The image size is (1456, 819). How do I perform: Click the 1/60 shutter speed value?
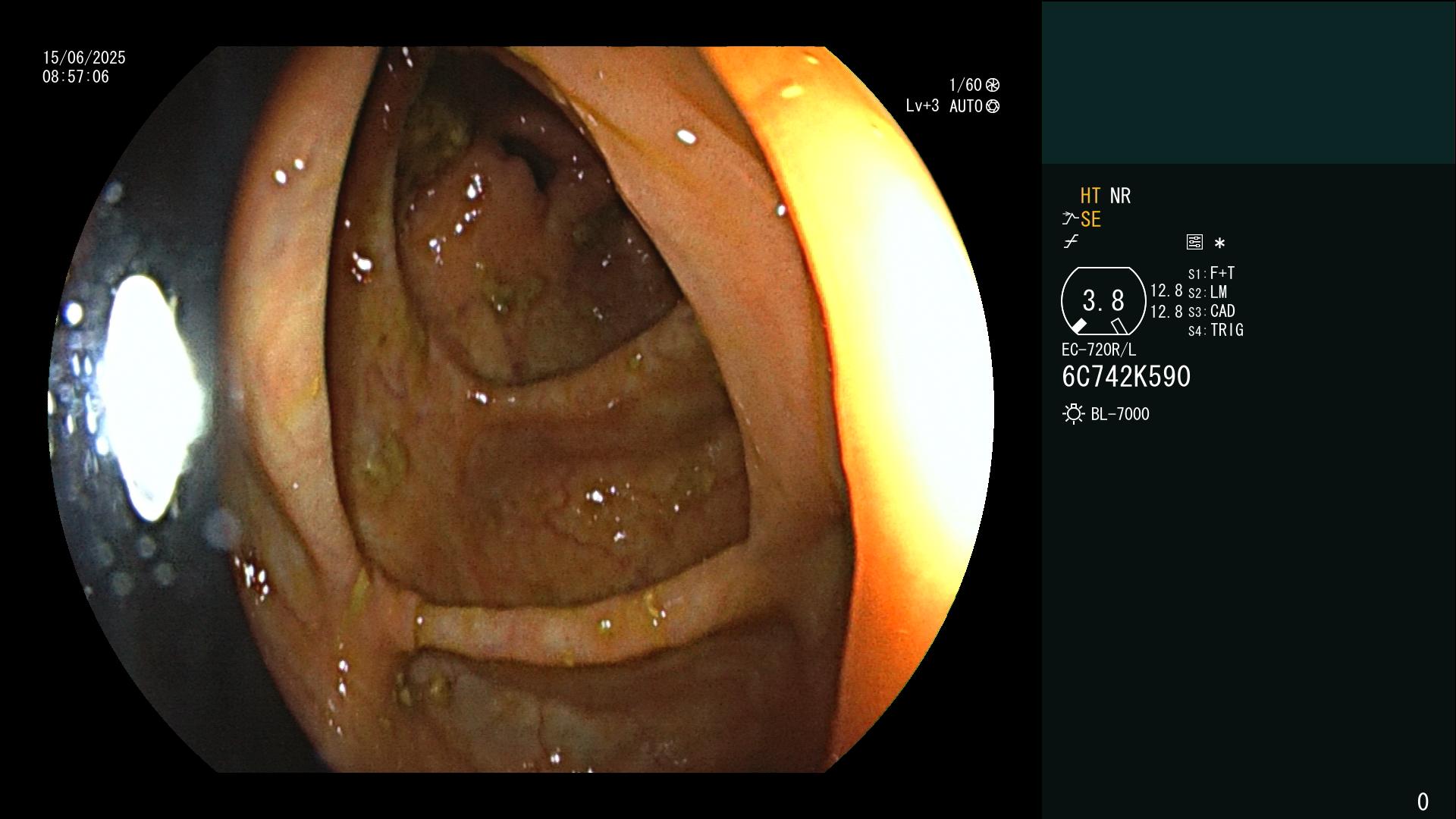pyautogui.click(x=965, y=85)
